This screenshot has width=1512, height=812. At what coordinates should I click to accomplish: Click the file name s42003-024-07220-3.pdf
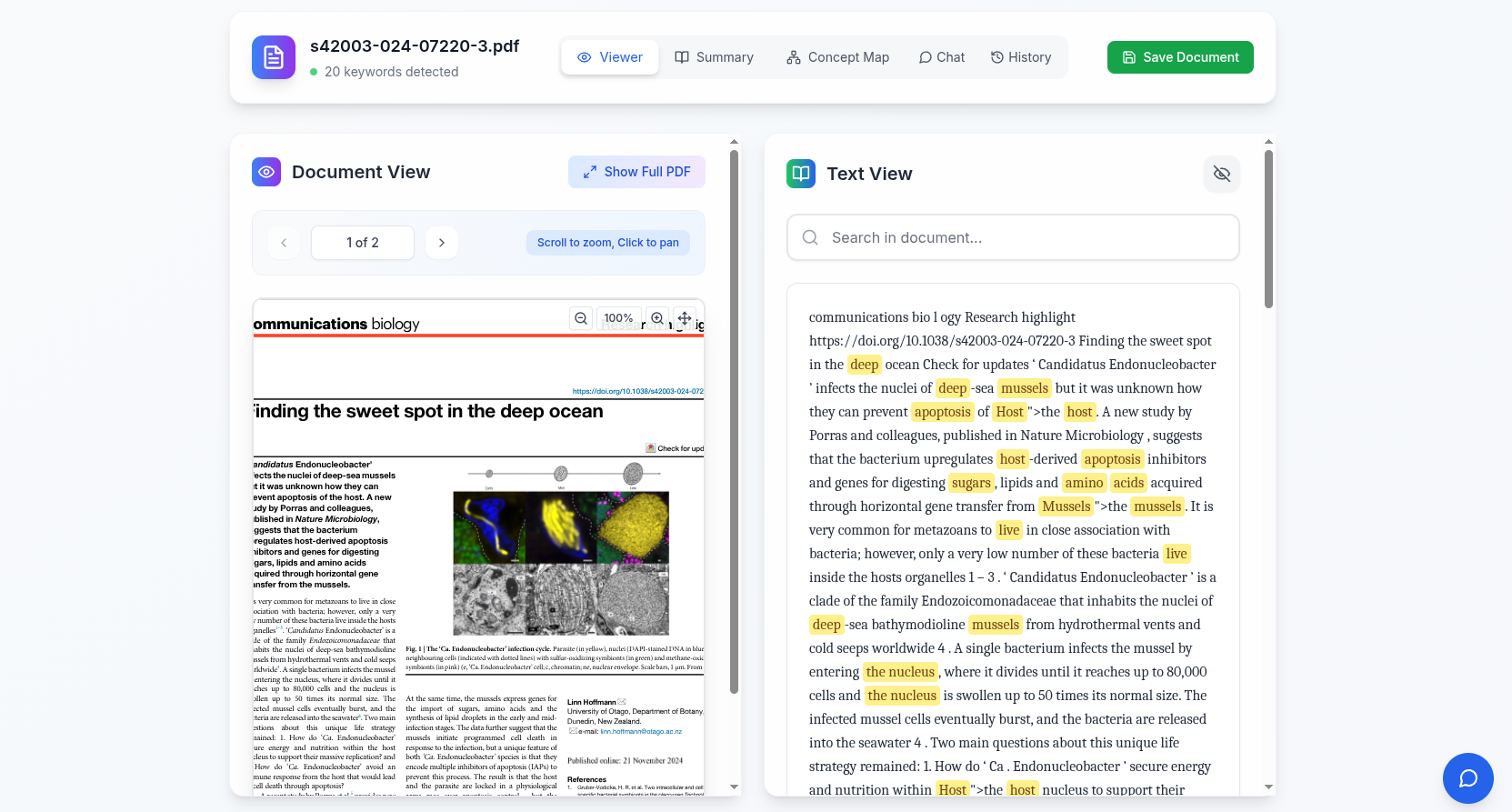tap(415, 46)
